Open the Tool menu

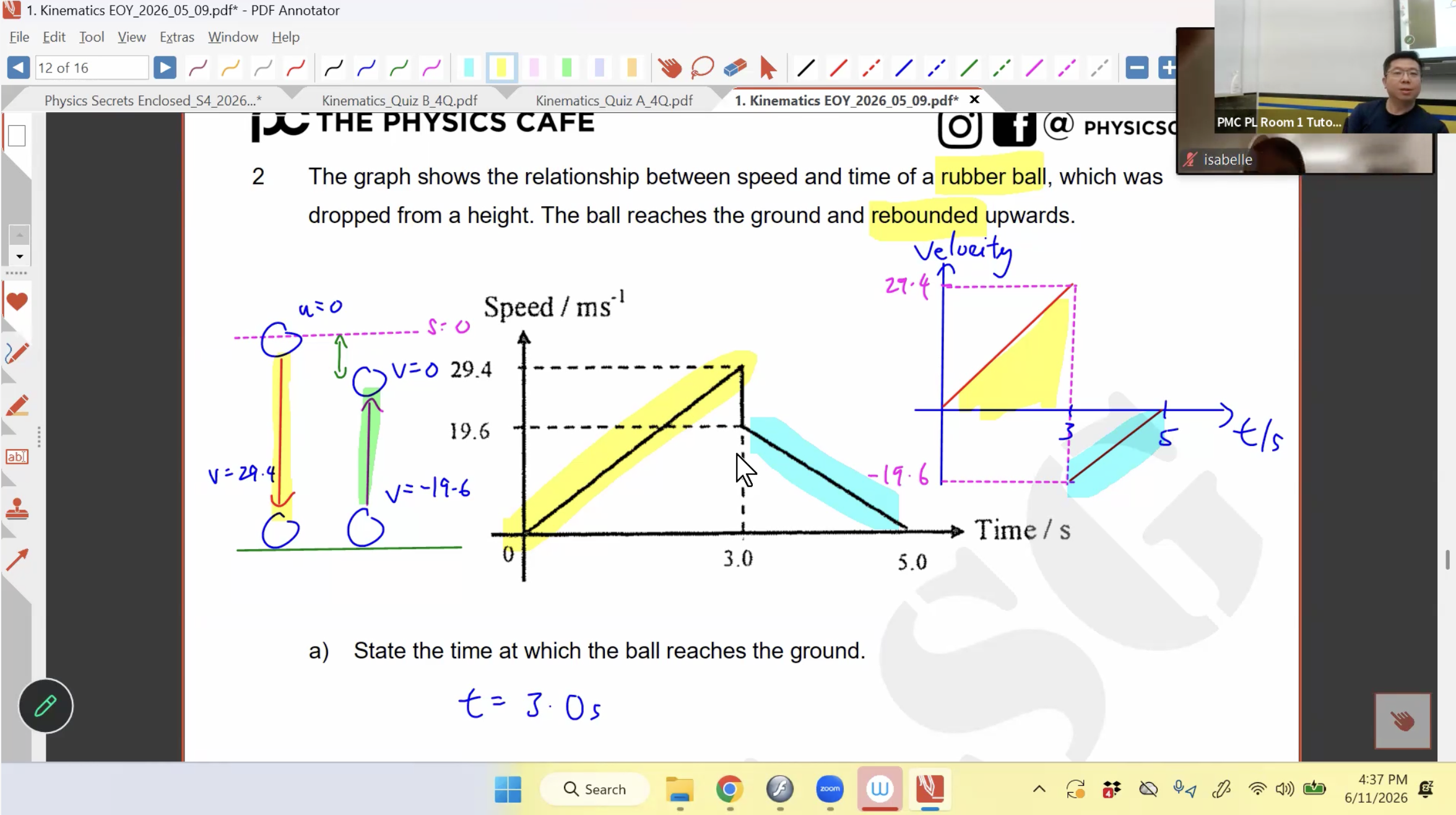pyautogui.click(x=91, y=37)
